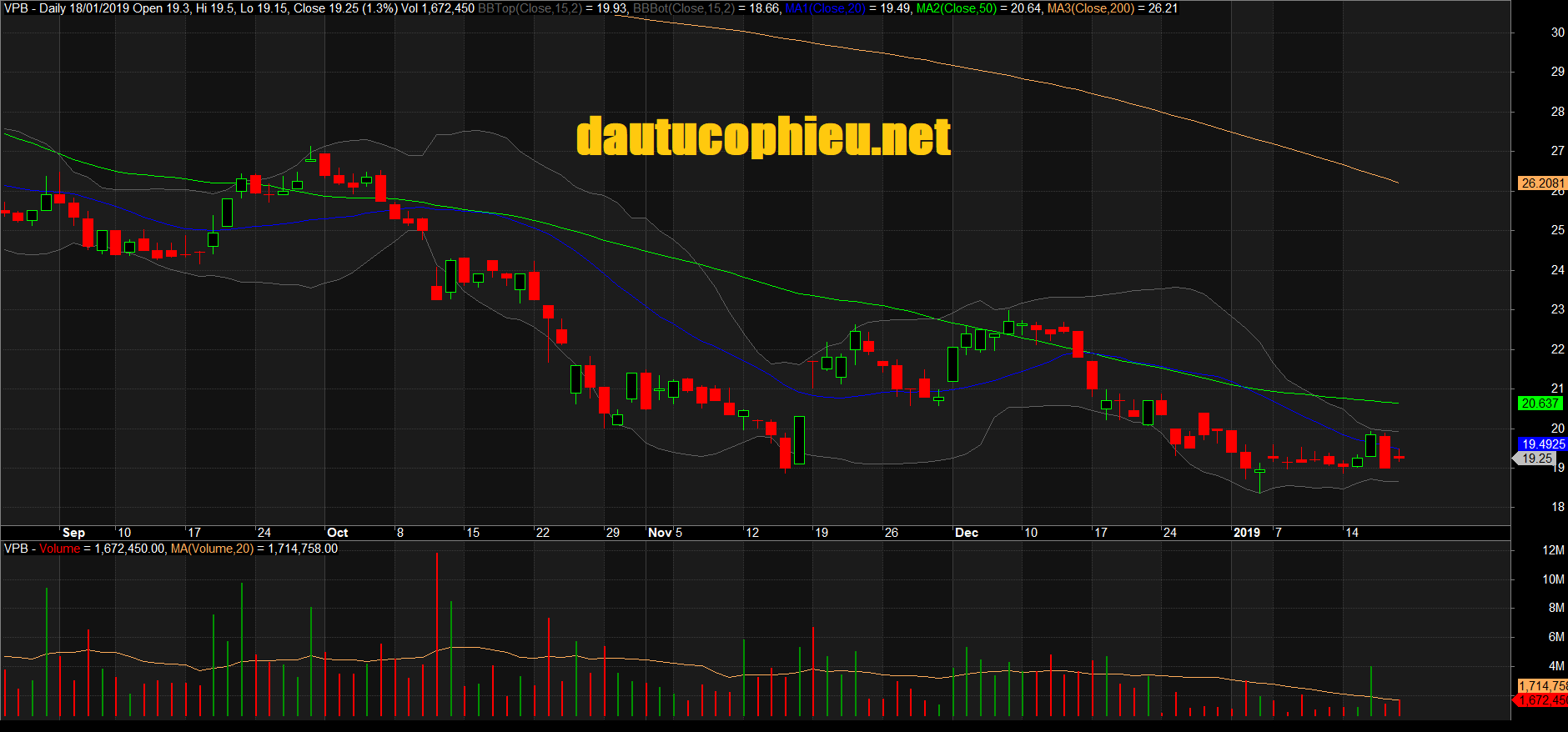This screenshot has width=1568, height=732.
Task: Select the BBTop(Close,15,2) = 19.93 label
Action: click(552, 8)
